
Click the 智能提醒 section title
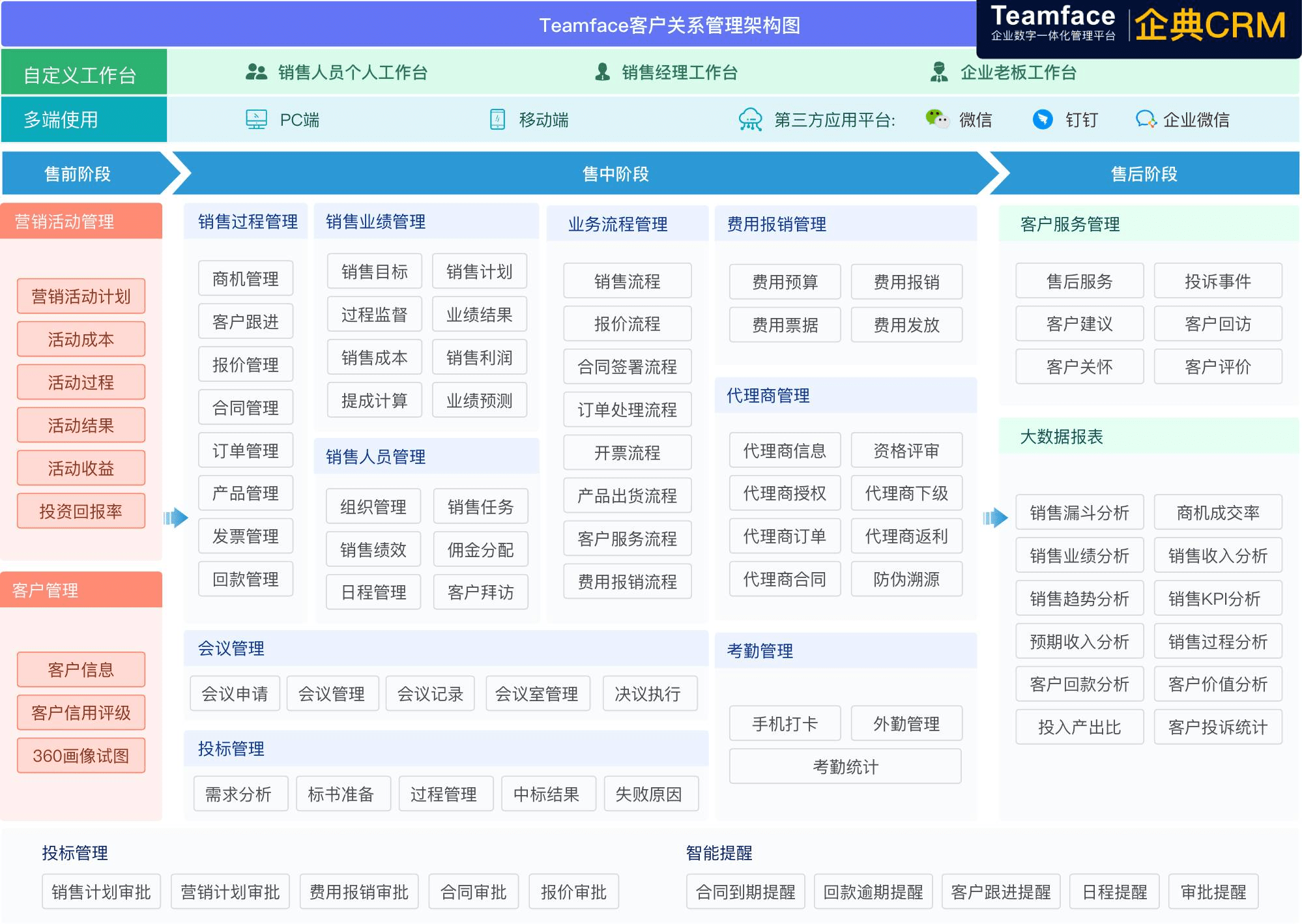[719, 853]
